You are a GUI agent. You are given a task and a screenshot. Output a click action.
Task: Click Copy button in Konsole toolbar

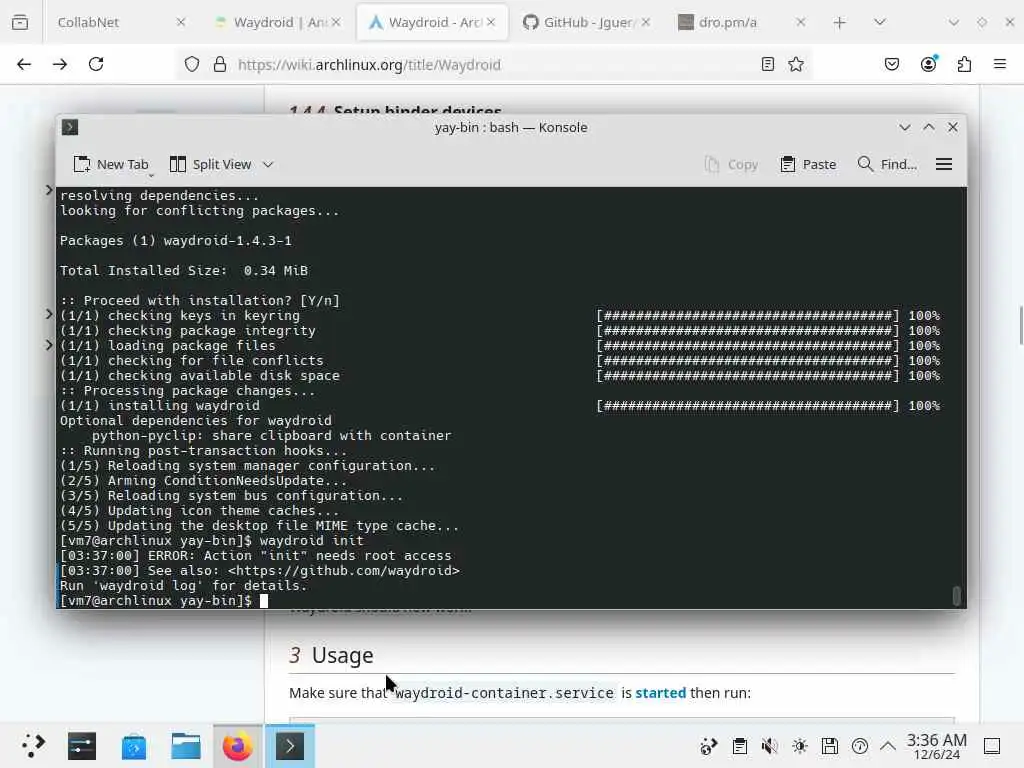pyautogui.click(x=731, y=165)
